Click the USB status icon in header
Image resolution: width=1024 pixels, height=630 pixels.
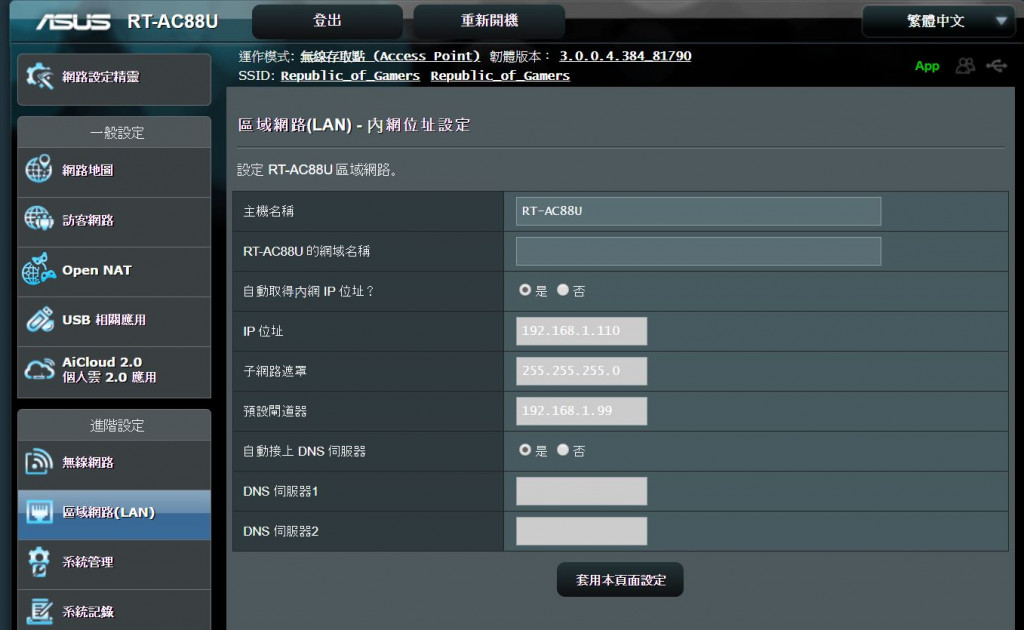[997, 66]
